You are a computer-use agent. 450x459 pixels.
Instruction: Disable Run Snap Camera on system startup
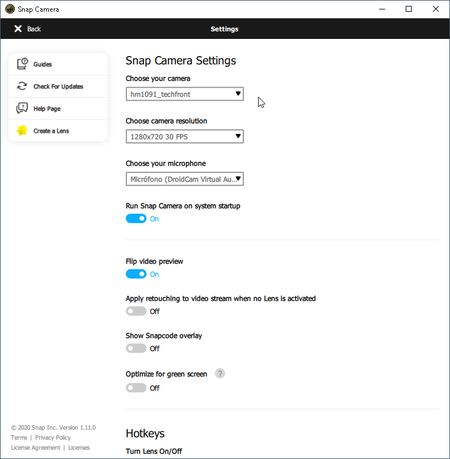click(136, 219)
